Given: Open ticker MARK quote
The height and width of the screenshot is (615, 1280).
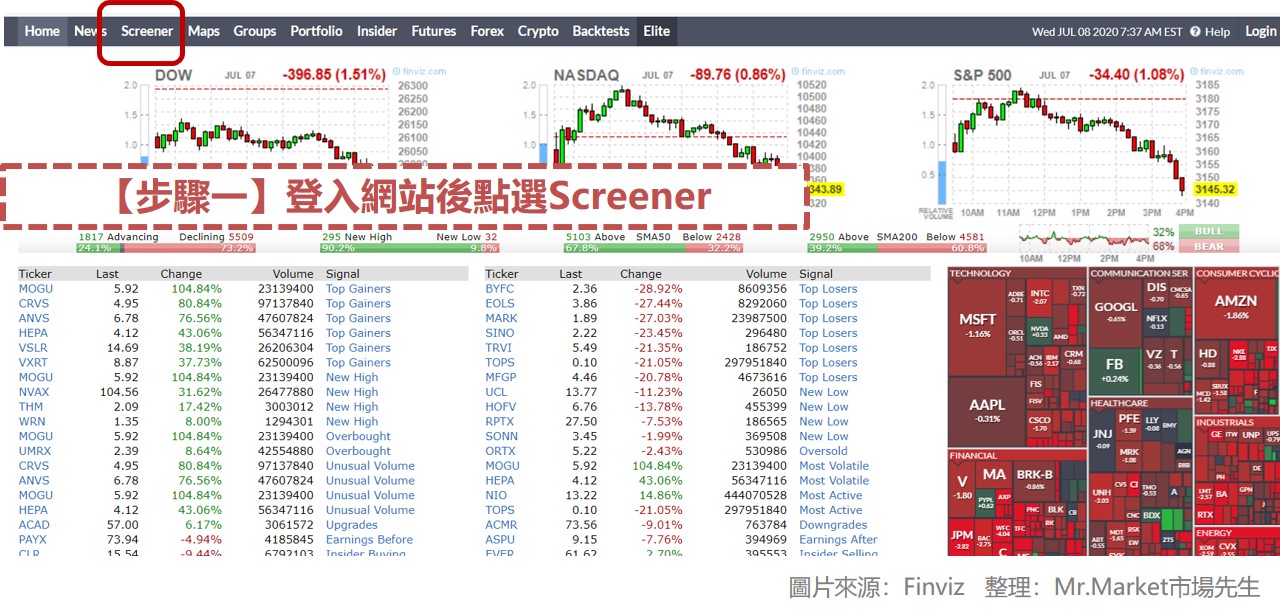Looking at the screenshot, I should (502, 318).
